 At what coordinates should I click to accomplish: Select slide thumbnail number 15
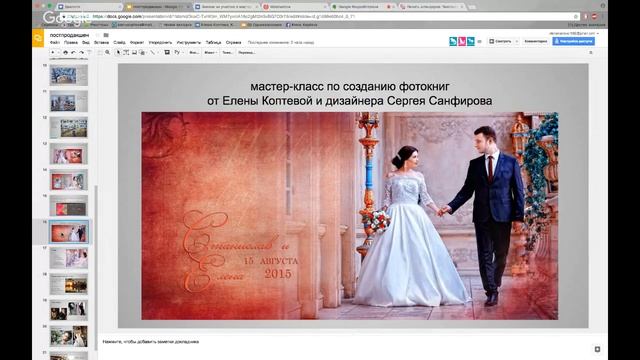(69, 206)
